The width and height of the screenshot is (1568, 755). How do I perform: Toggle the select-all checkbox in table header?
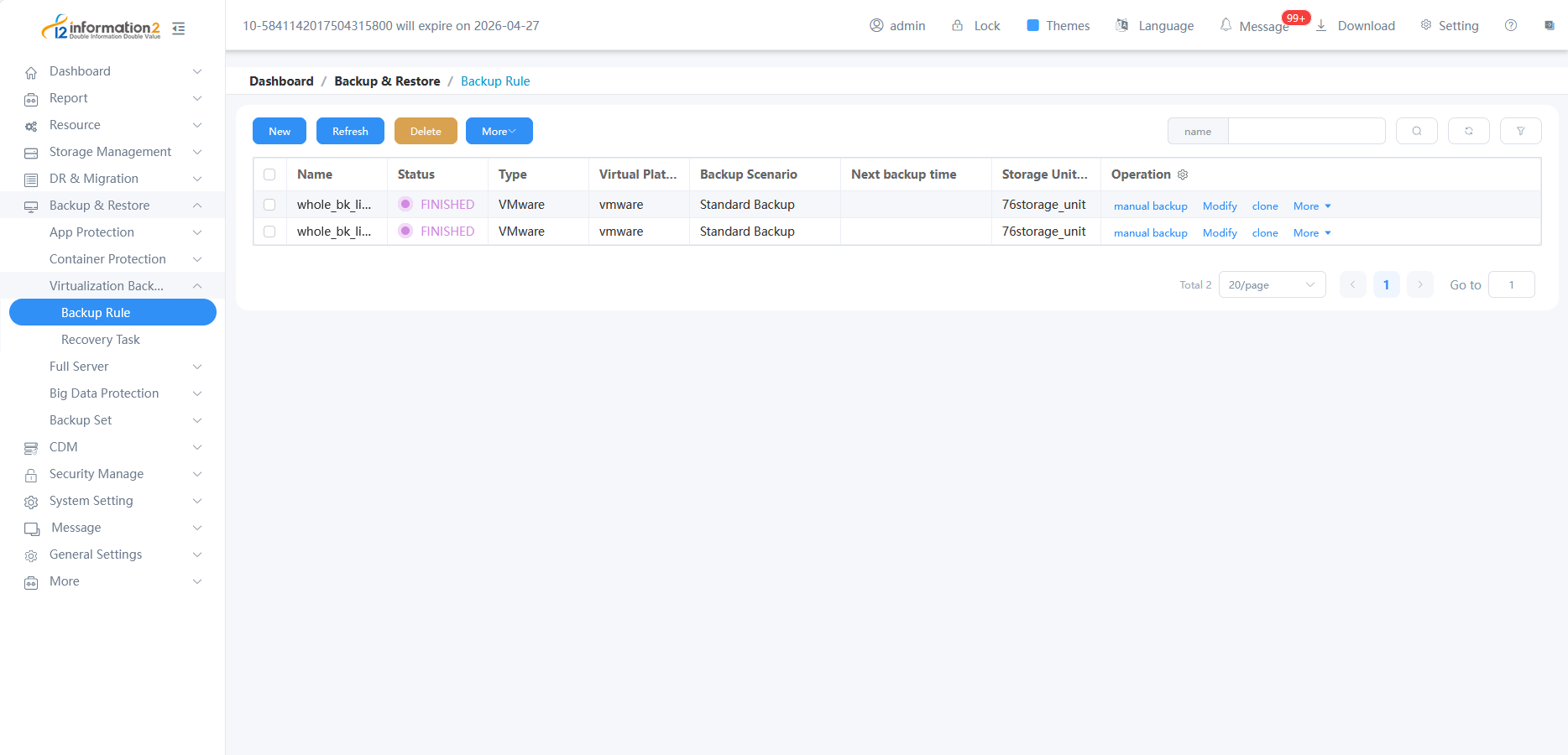tap(269, 174)
